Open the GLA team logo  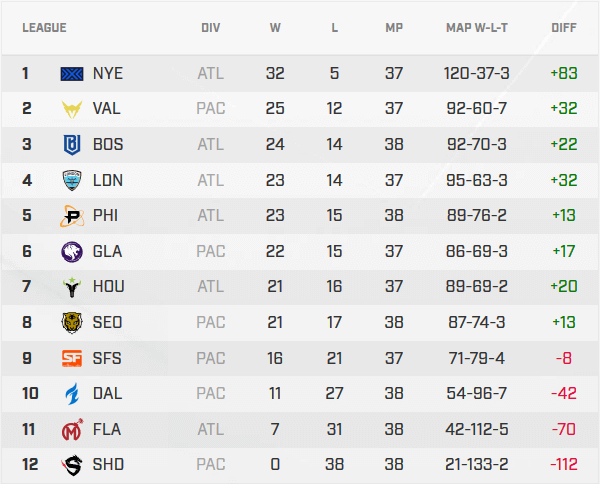[73, 251]
